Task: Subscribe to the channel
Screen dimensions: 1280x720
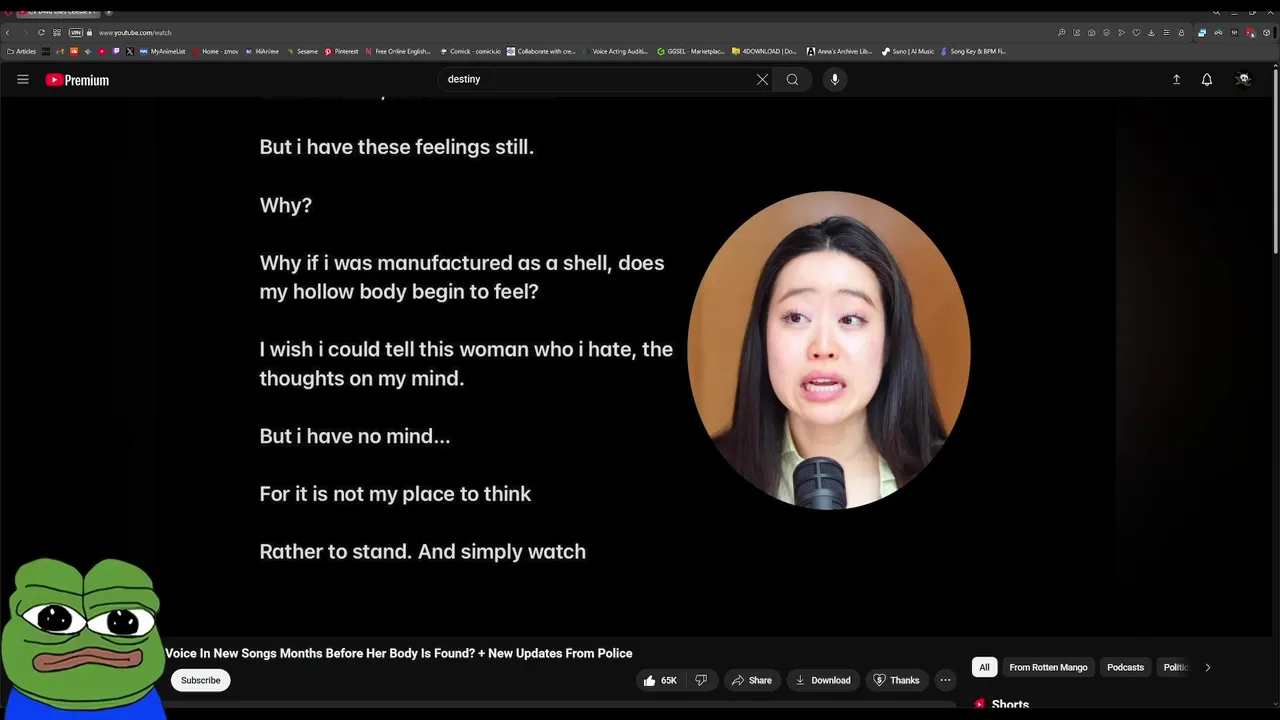Action: pos(200,680)
